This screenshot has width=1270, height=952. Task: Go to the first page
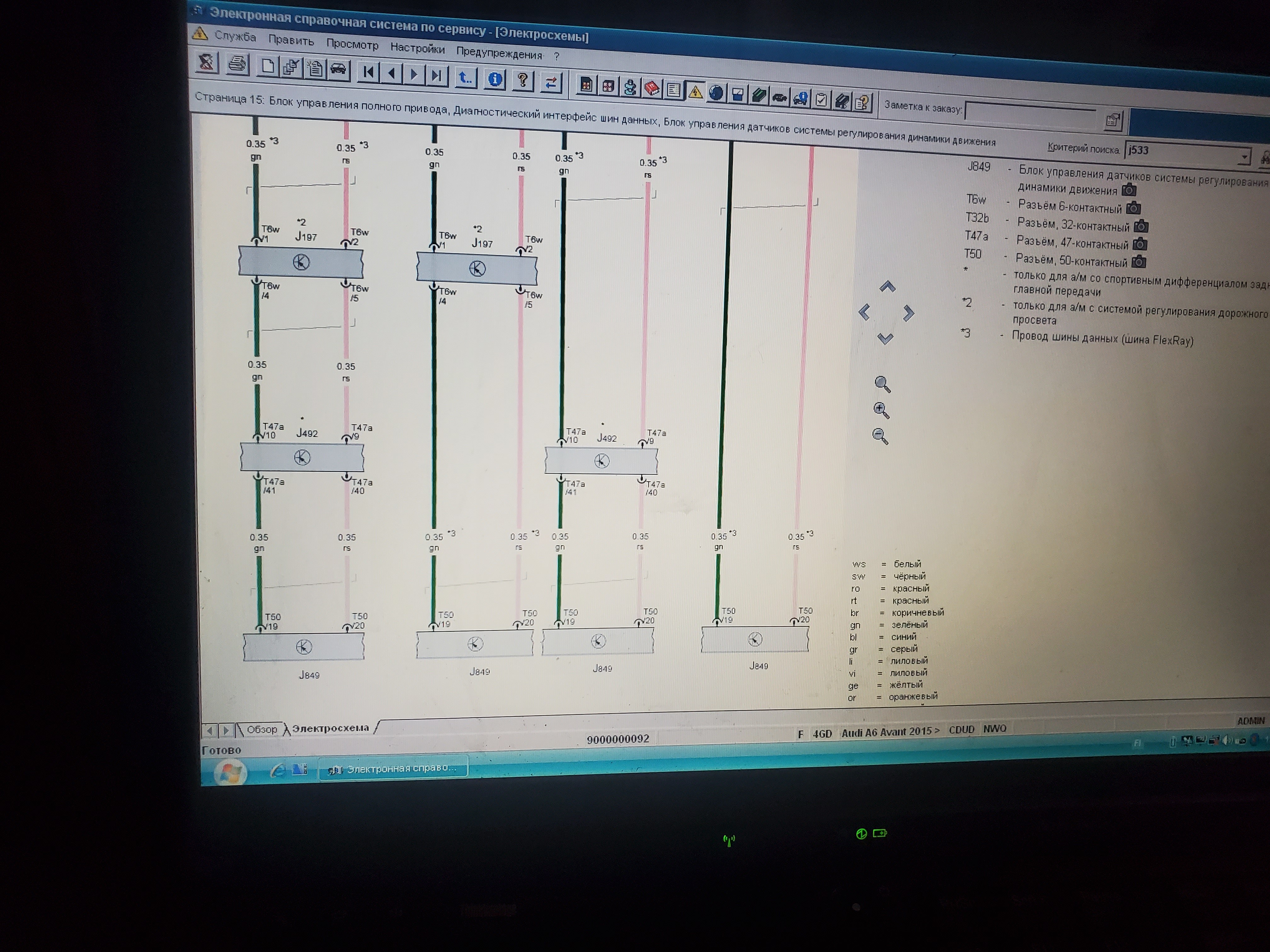pos(368,72)
